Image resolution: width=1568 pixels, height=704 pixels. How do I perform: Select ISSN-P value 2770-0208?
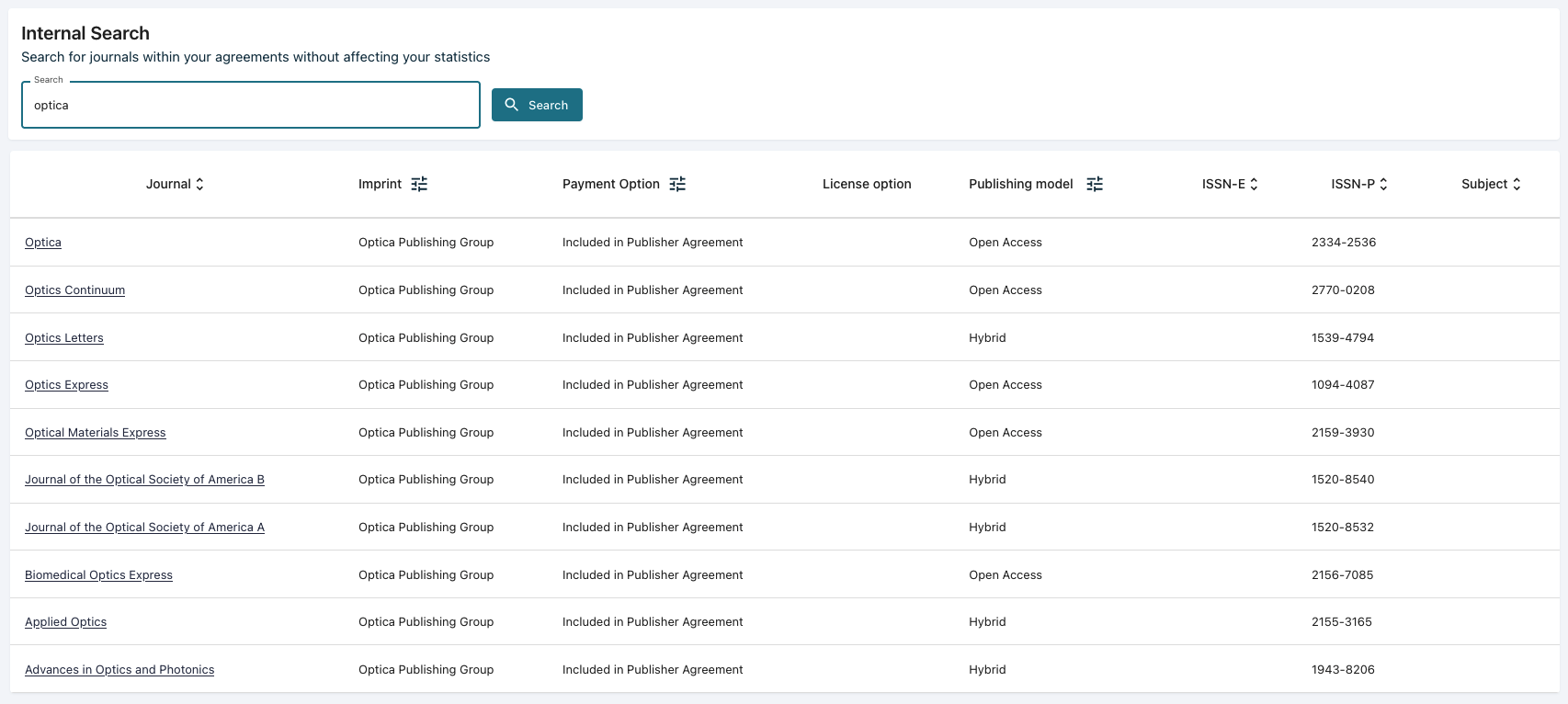(1343, 290)
